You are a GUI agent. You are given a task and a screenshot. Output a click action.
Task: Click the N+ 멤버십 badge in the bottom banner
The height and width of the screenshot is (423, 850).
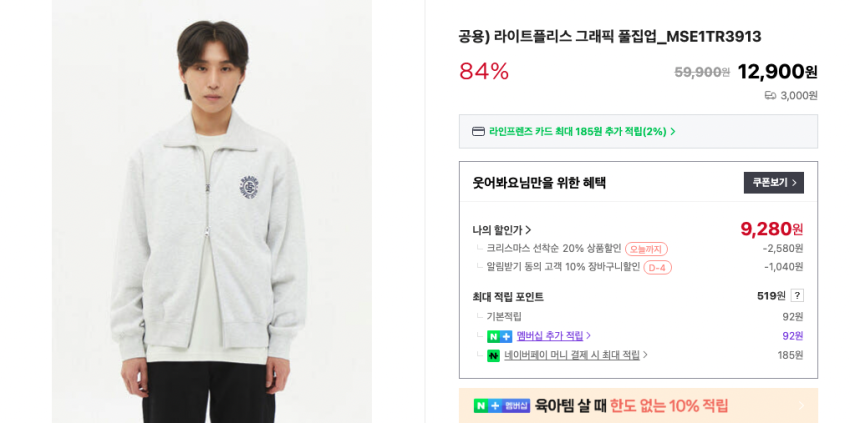point(502,405)
